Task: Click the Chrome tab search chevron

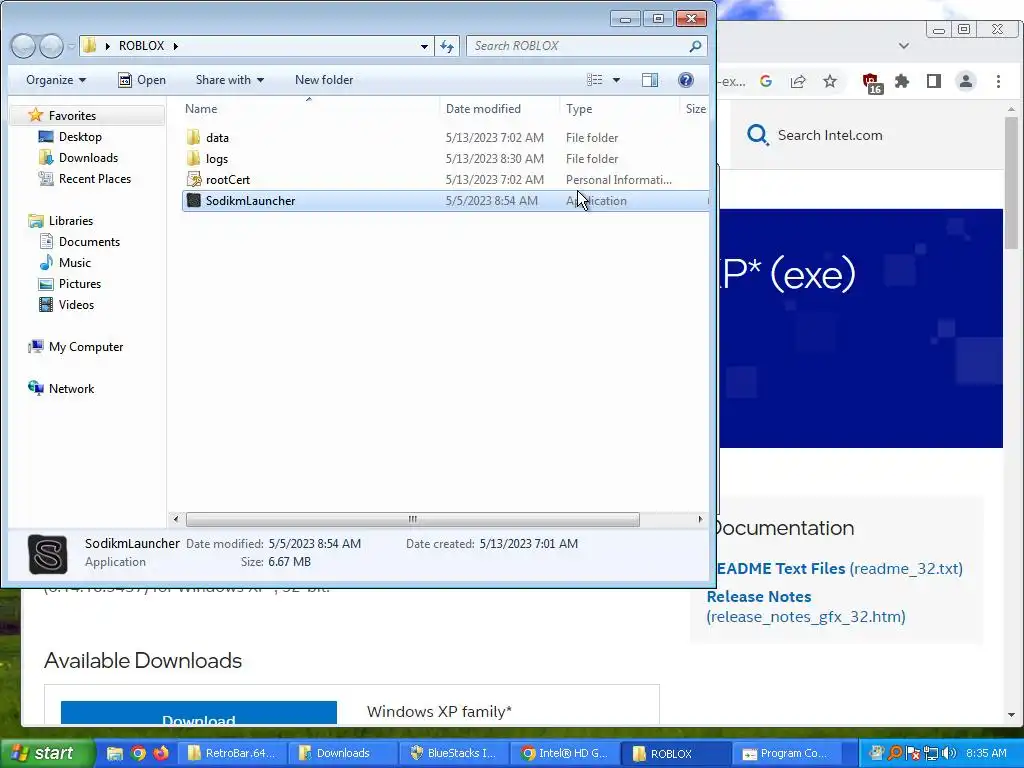Action: 904,46
